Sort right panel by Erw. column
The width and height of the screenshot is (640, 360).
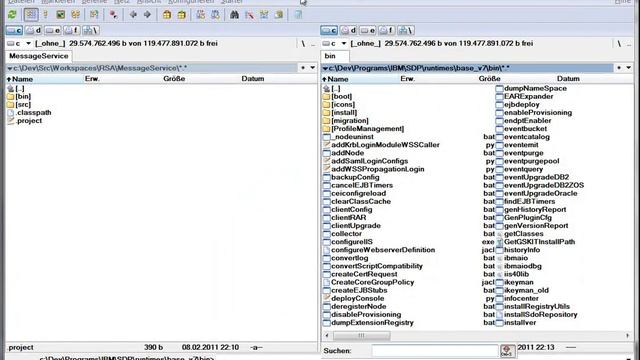point(407,79)
